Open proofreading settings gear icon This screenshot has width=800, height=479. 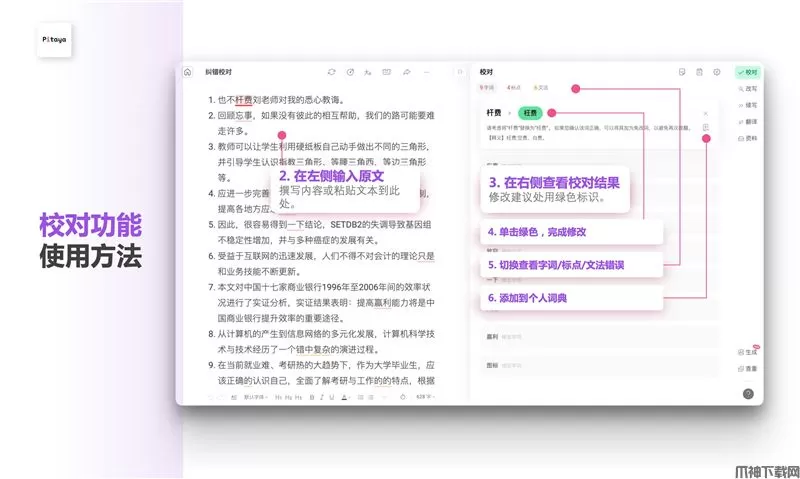pyautogui.click(x=717, y=72)
